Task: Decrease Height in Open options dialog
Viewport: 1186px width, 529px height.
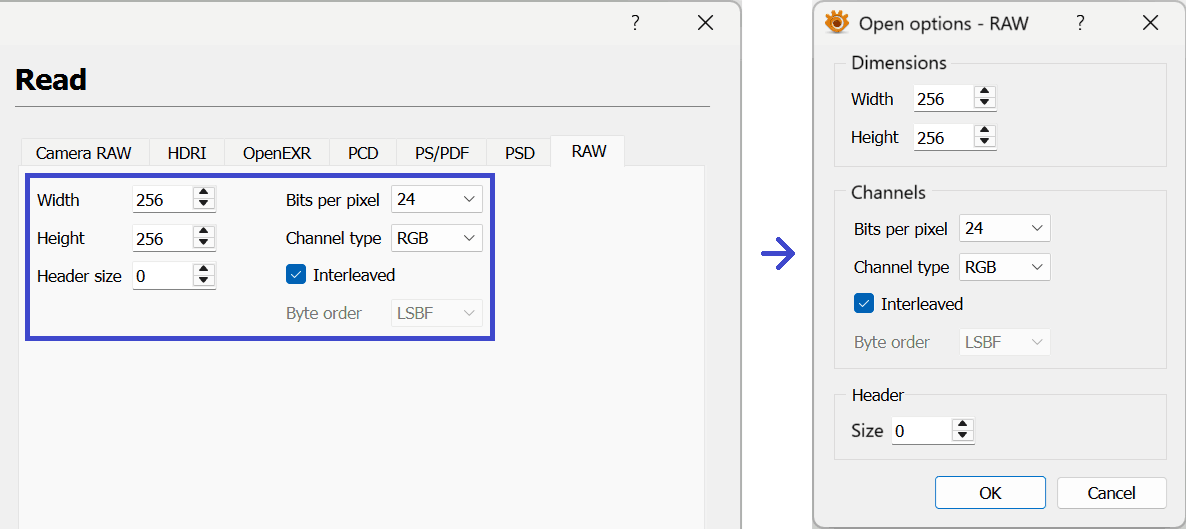Action: coord(984,143)
